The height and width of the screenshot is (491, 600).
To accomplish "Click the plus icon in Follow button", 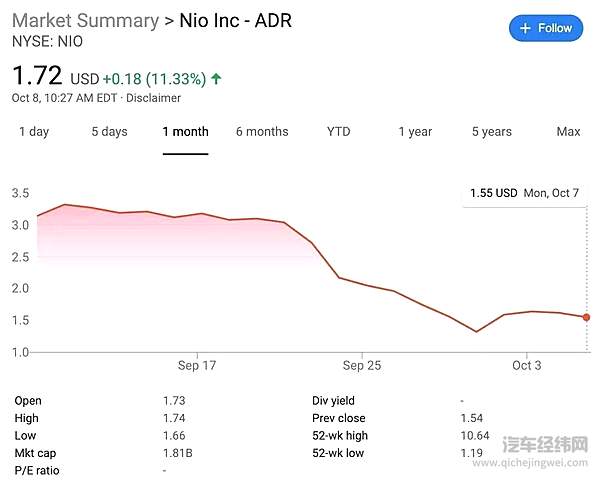I will (526, 28).
